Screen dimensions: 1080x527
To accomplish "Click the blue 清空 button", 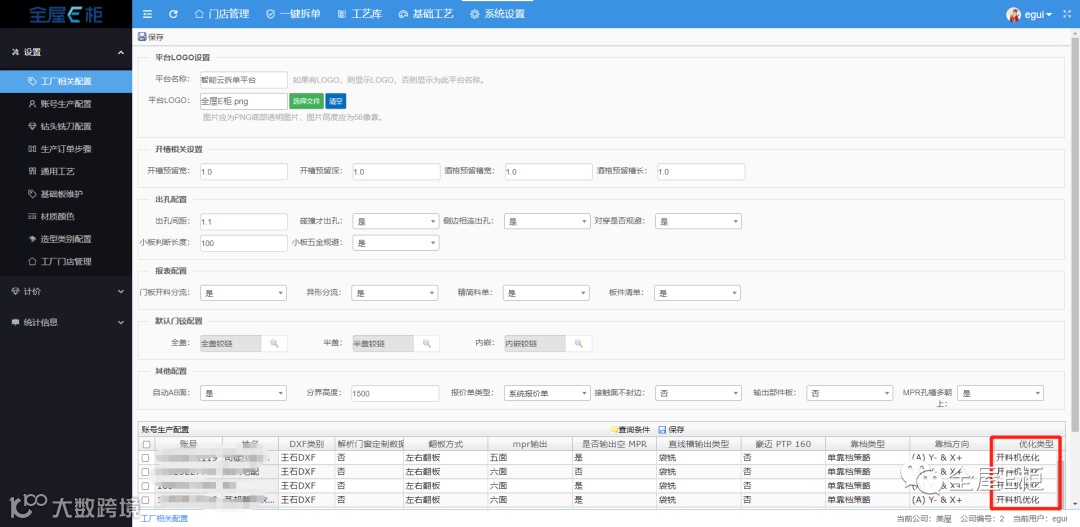I will (335, 101).
